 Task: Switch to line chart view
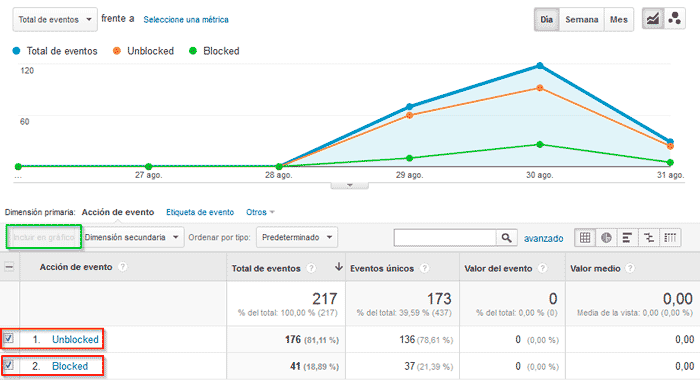(652, 19)
